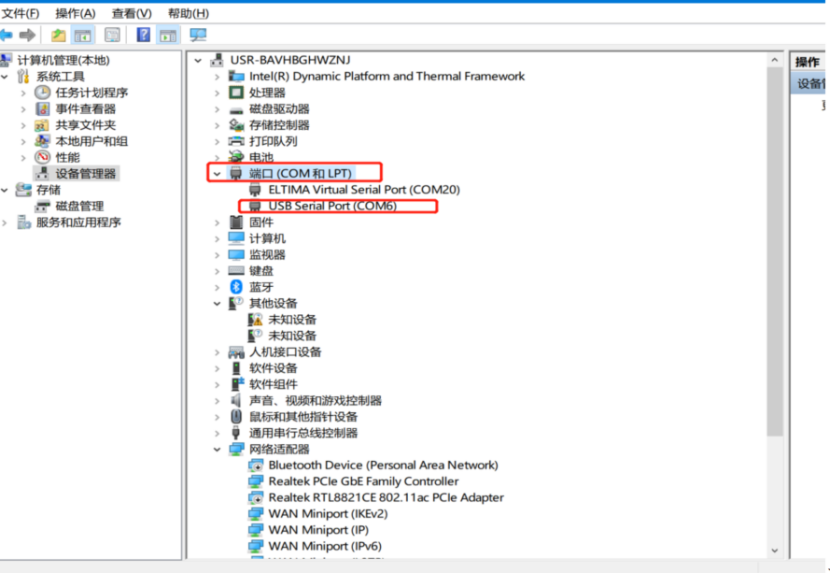Select 磁盘管理 in left pane
Image resolution: width=831 pixels, height=573 pixels.
coord(79,206)
